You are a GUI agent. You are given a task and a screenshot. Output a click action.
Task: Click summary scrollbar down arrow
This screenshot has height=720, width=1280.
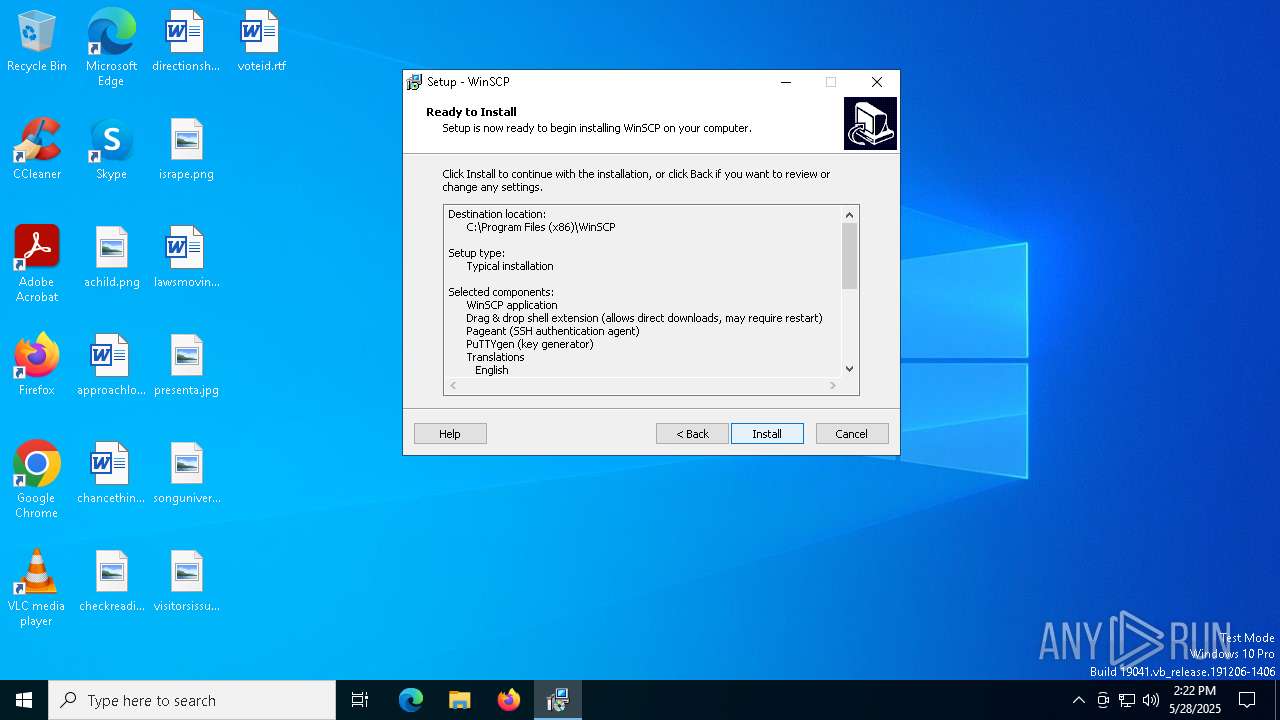tap(850, 368)
